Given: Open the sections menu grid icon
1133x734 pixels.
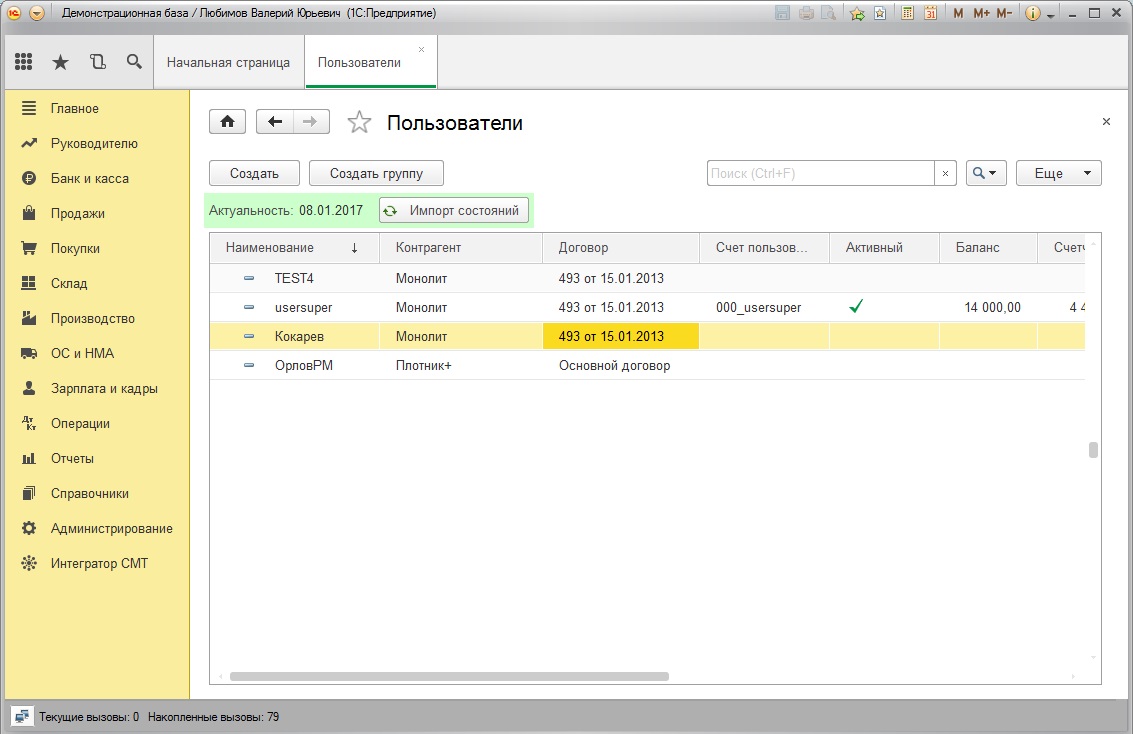Looking at the screenshot, I should (x=23, y=62).
